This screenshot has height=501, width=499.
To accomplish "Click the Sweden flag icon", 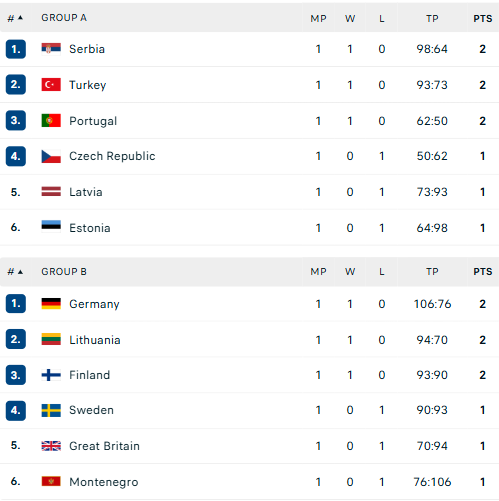I will point(51,410).
